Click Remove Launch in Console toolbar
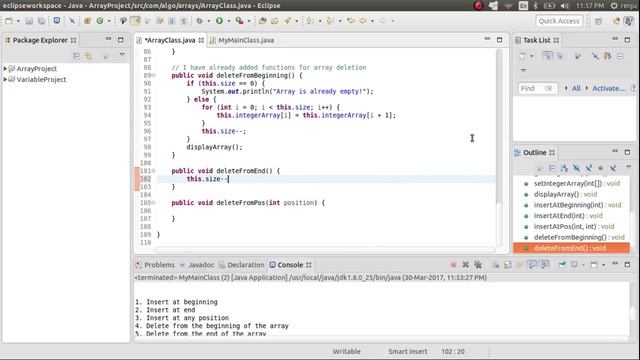 point(465,265)
